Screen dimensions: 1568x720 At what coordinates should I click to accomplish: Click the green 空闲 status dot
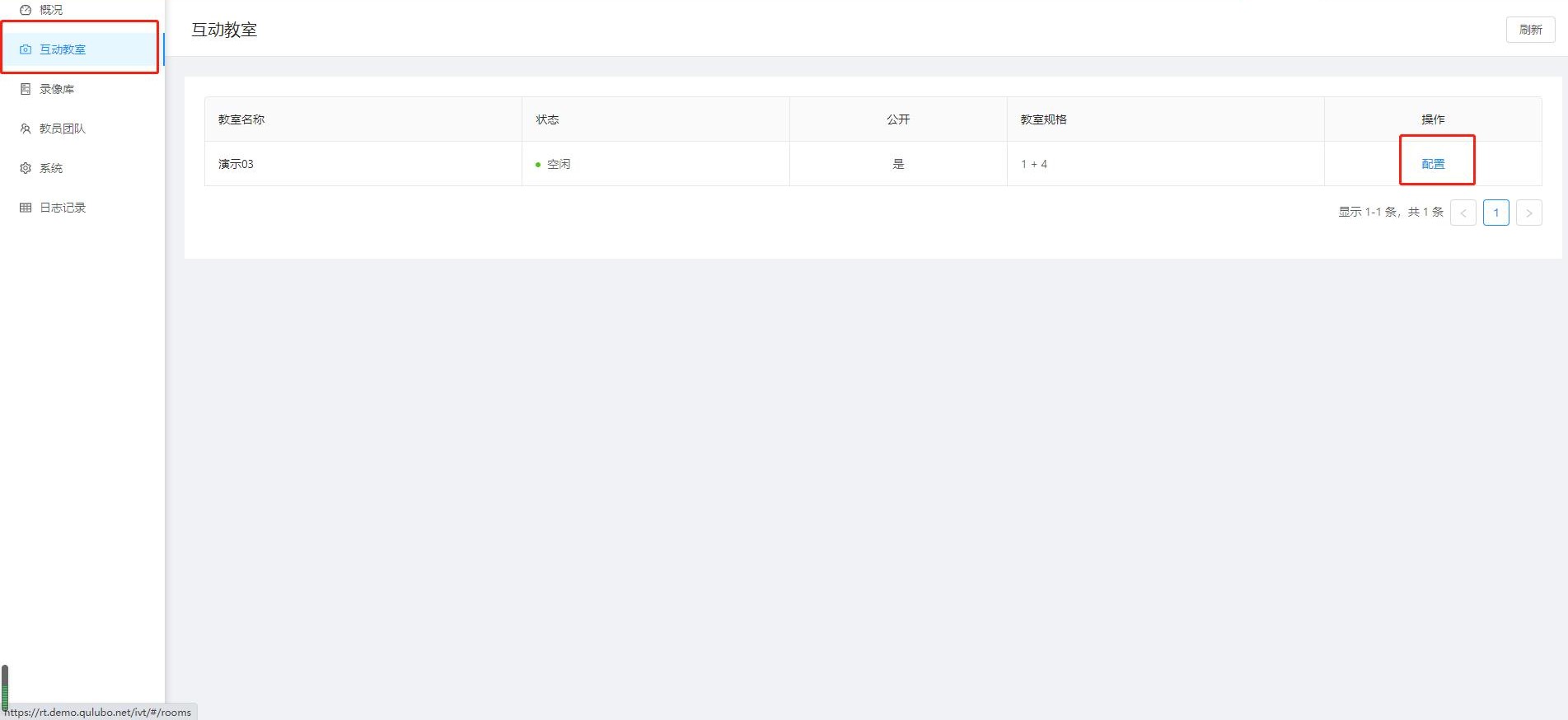[x=538, y=165]
